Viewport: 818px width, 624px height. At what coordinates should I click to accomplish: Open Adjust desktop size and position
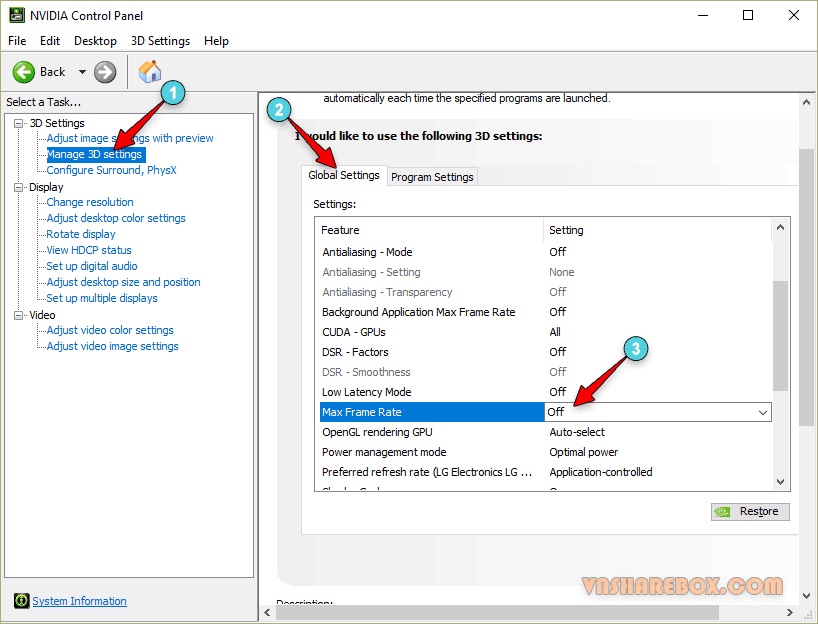[x=124, y=282]
